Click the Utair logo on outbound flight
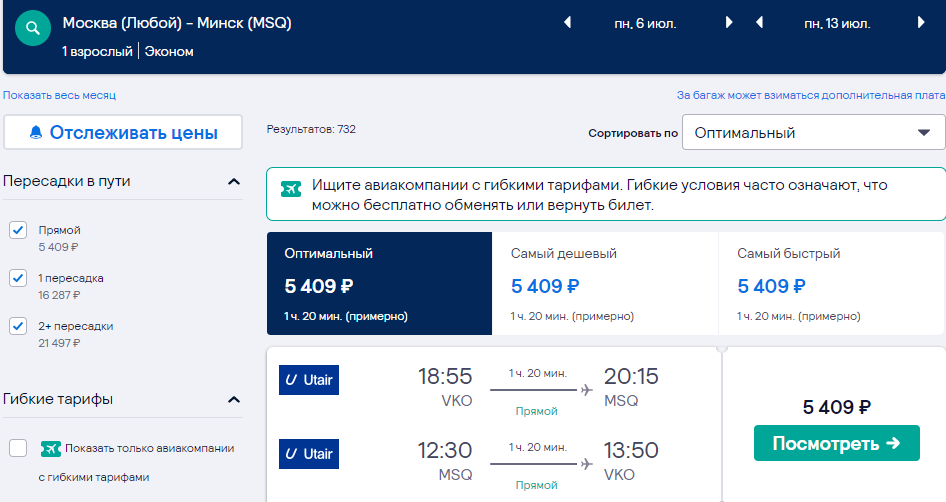946x502 pixels. point(309,380)
